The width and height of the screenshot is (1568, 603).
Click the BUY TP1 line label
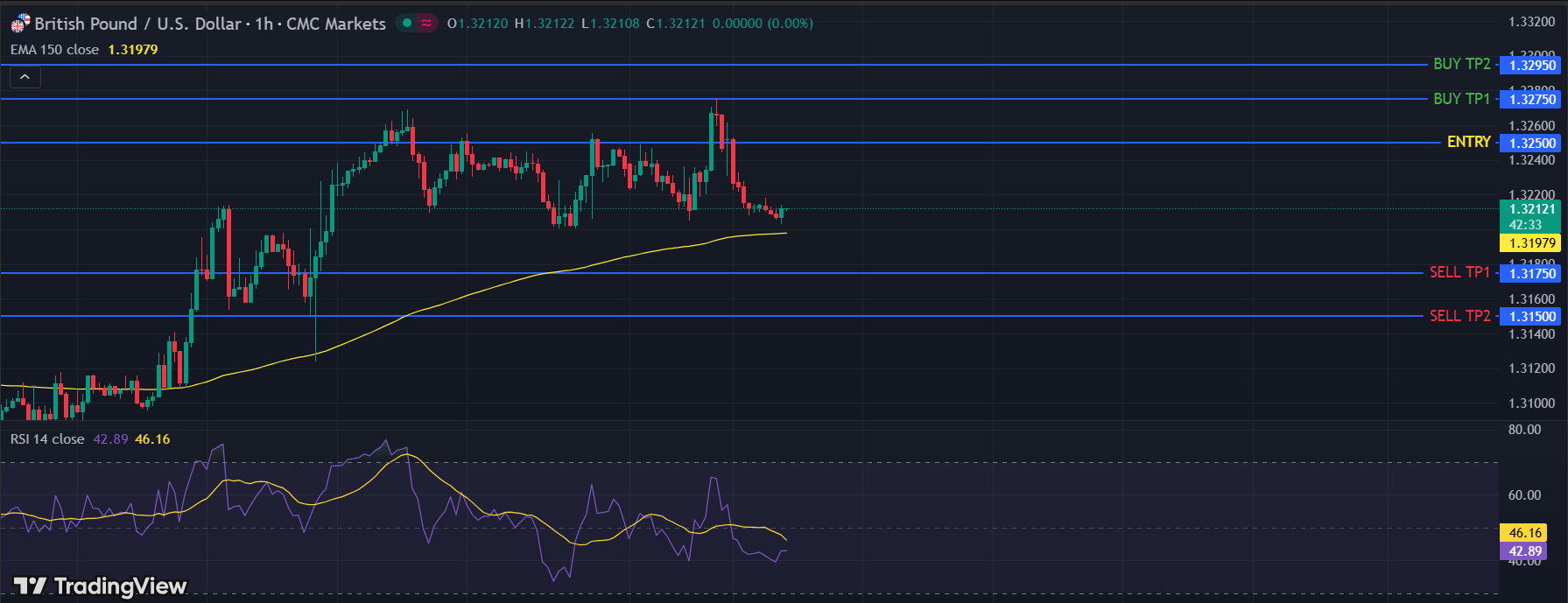pos(1461,99)
